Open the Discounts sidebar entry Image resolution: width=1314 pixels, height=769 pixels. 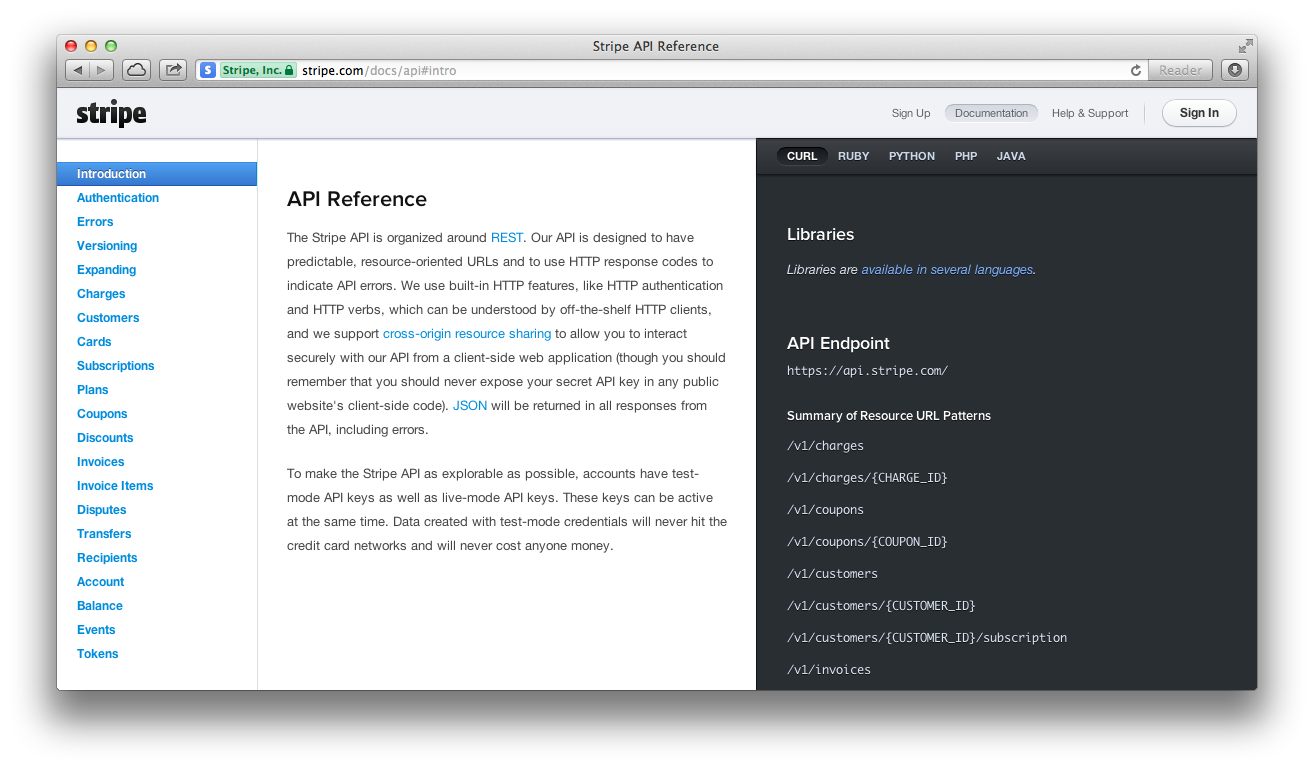click(105, 438)
